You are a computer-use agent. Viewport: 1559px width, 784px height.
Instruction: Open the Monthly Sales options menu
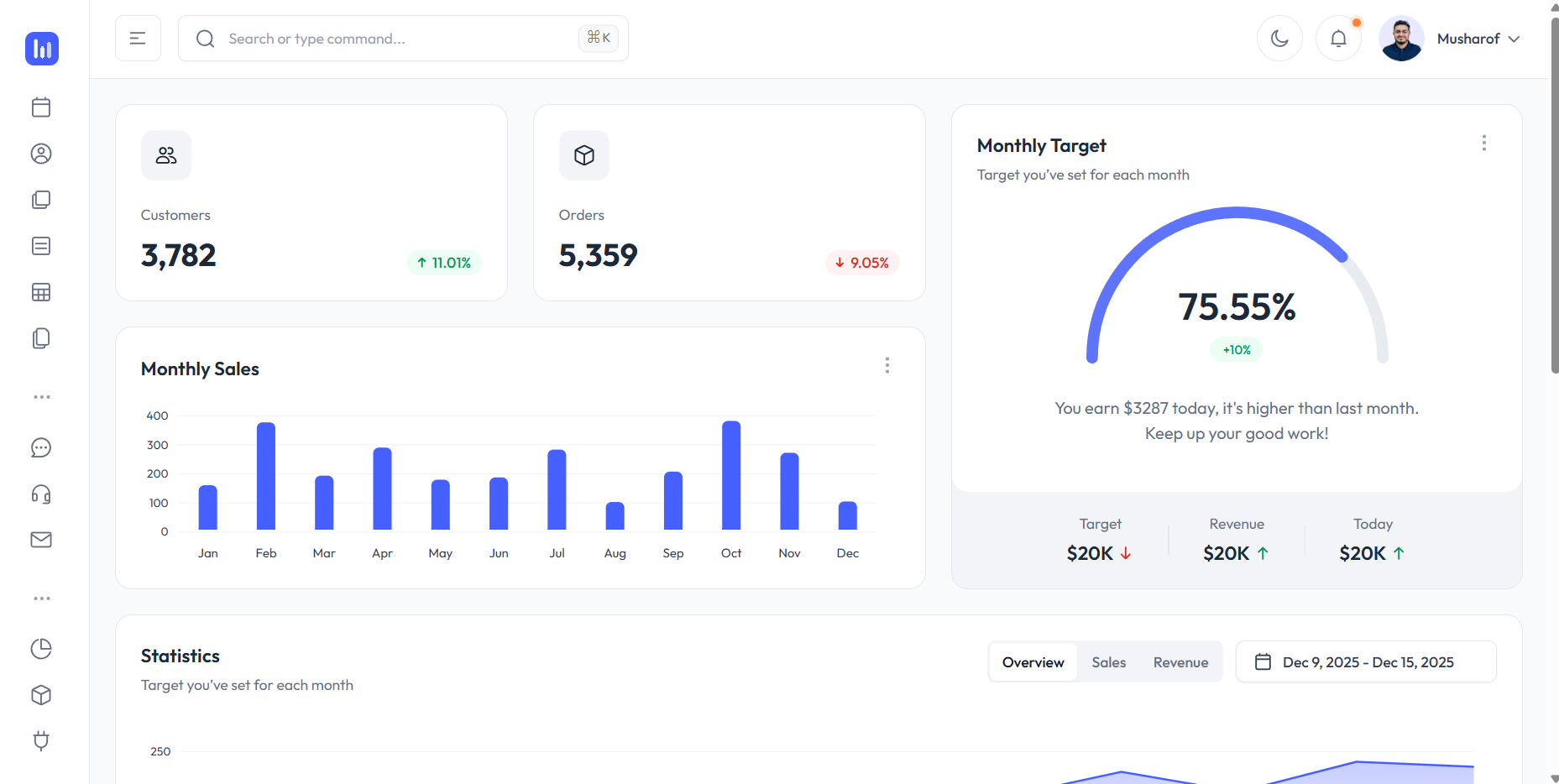pos(887,365)
